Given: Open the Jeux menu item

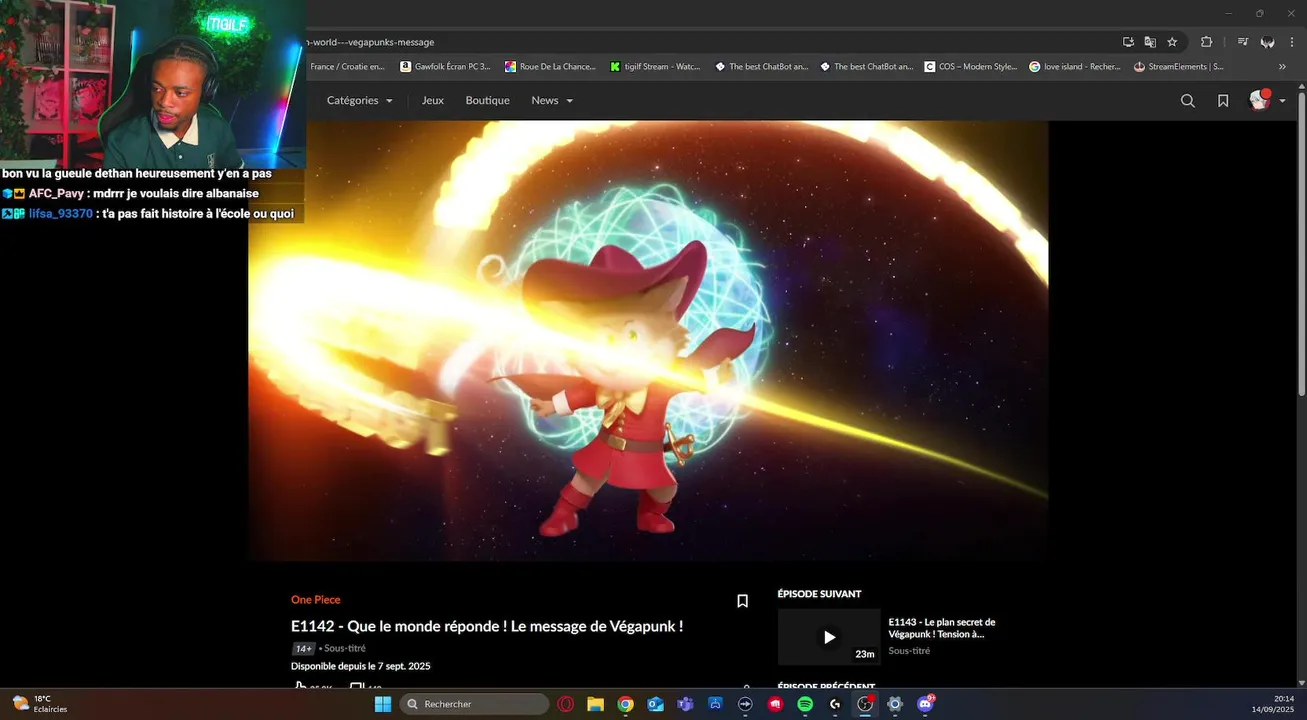Looking at the screenshot, I should (x=432, y=100).
